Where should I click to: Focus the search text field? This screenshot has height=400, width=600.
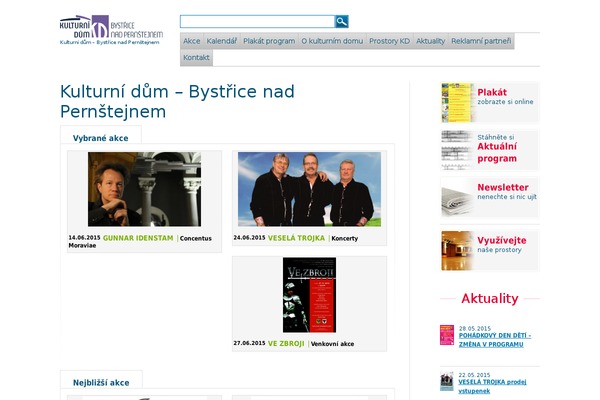tap(257, 21)
